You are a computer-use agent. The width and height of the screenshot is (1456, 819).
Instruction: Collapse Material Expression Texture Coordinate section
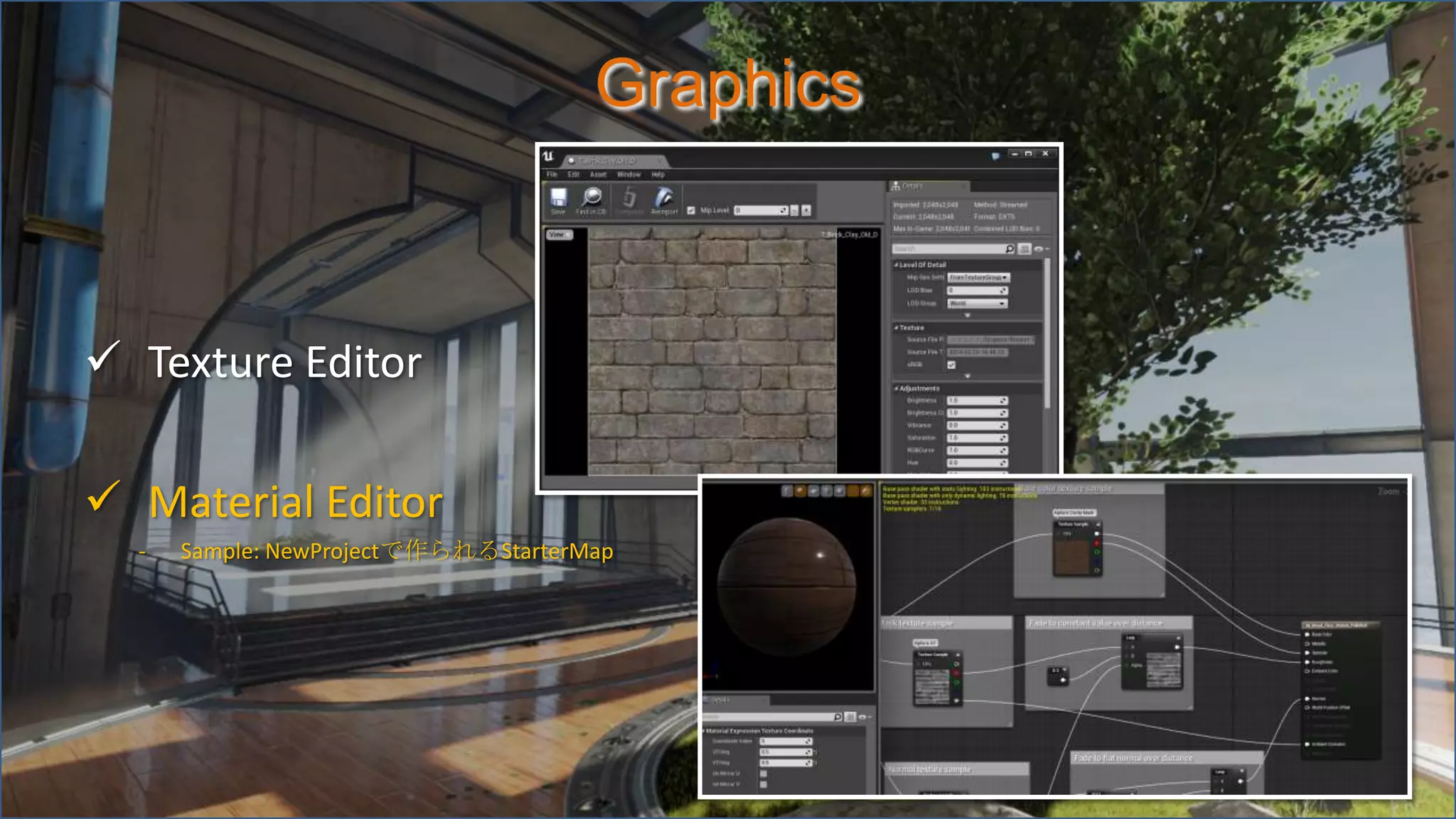[704, 731]
